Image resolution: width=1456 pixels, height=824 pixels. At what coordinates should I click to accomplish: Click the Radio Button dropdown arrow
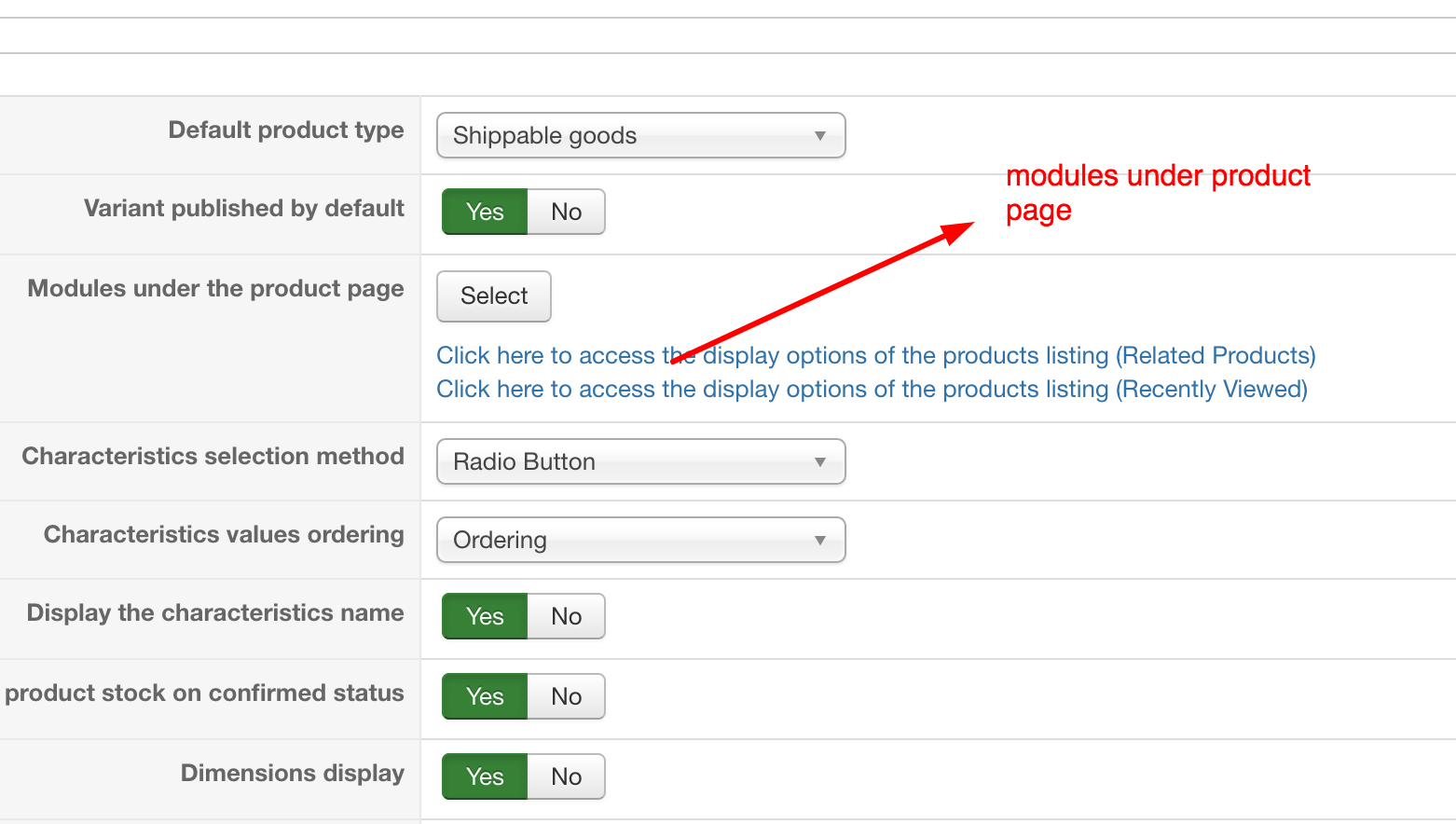point(820,462)
